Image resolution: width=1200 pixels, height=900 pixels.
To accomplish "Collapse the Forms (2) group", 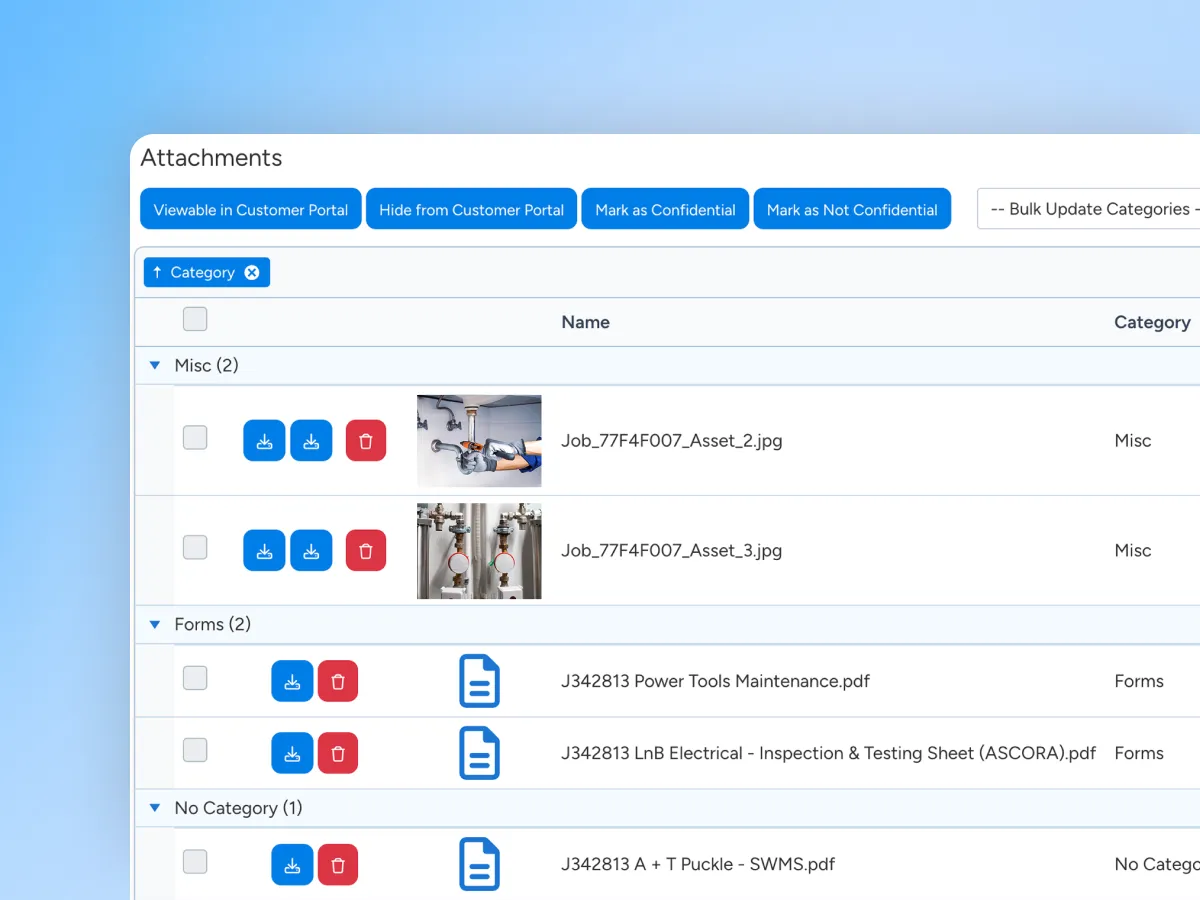I will (x=155, y=625).
